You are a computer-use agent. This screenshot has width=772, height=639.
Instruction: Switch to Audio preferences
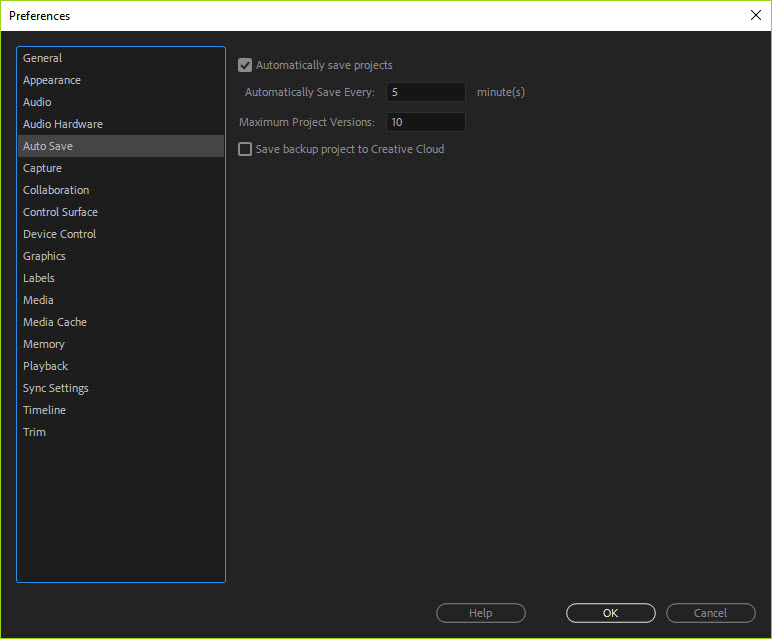click(x=38, y=102)
